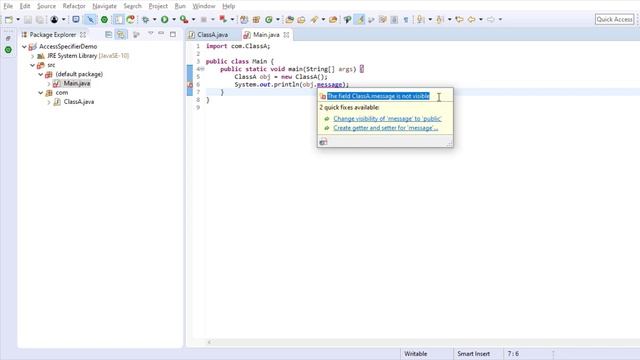This screenshot has height=360, width=640.
Task: Collapse the com package node
Action: [x=41, y=93]
